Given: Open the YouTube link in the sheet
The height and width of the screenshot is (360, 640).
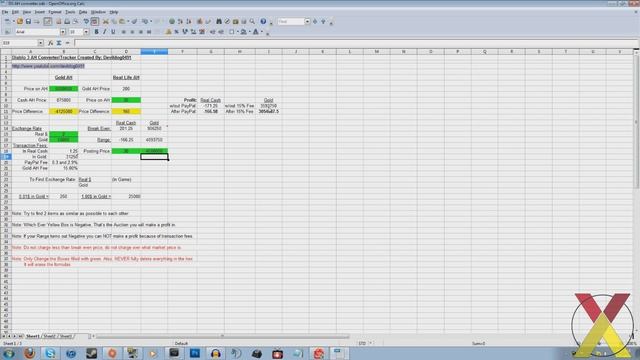Looking at the screenshot, I should coord(48,66).
